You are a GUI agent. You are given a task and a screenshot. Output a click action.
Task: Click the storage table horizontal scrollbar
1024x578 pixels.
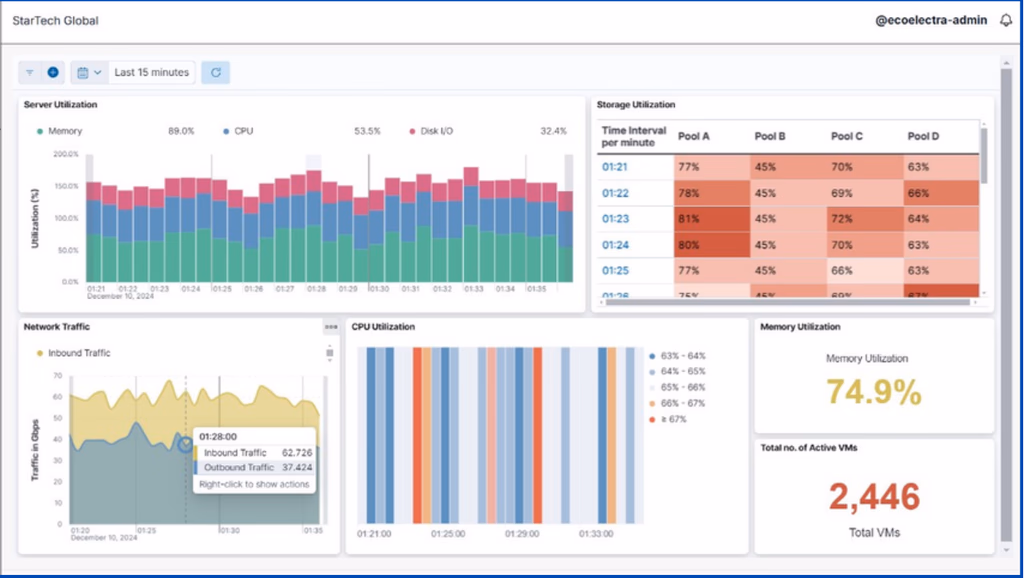pyautogui.click(x=788, y=302)
